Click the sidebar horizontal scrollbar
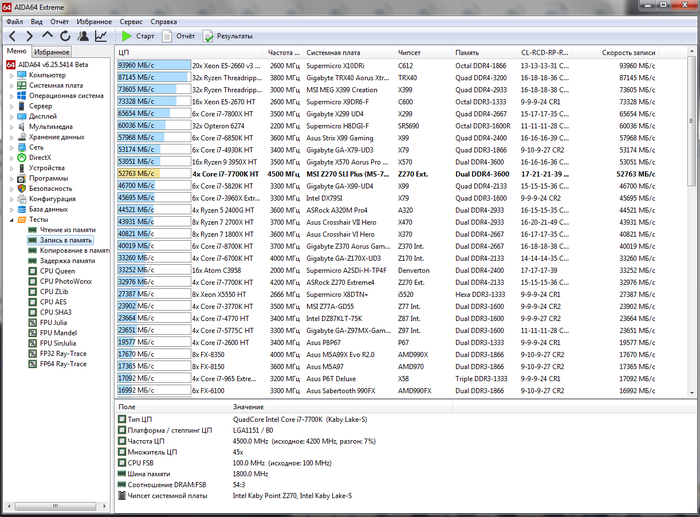The height and width of the screenshot is (517, 700). click(x=55, y=506)
